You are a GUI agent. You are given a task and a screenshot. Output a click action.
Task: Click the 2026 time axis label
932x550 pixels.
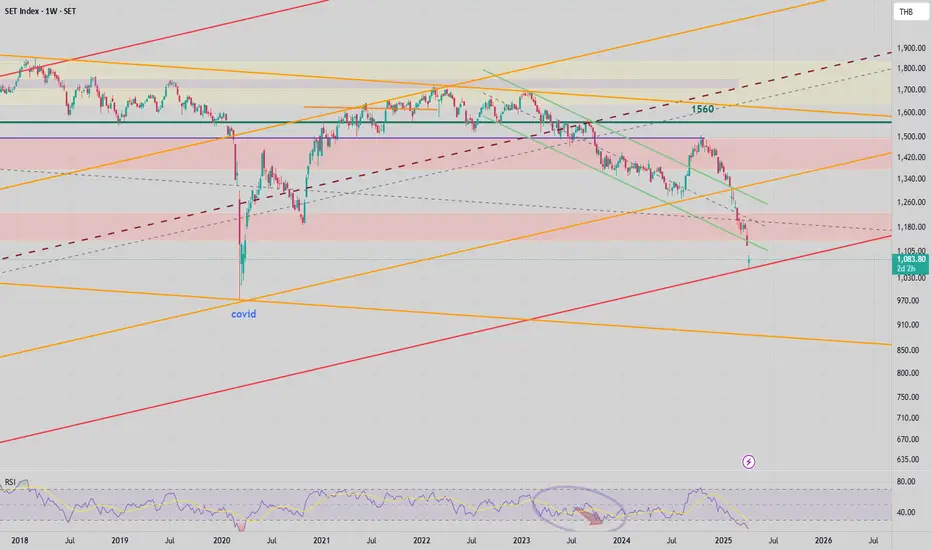click(x=823, y=540)
